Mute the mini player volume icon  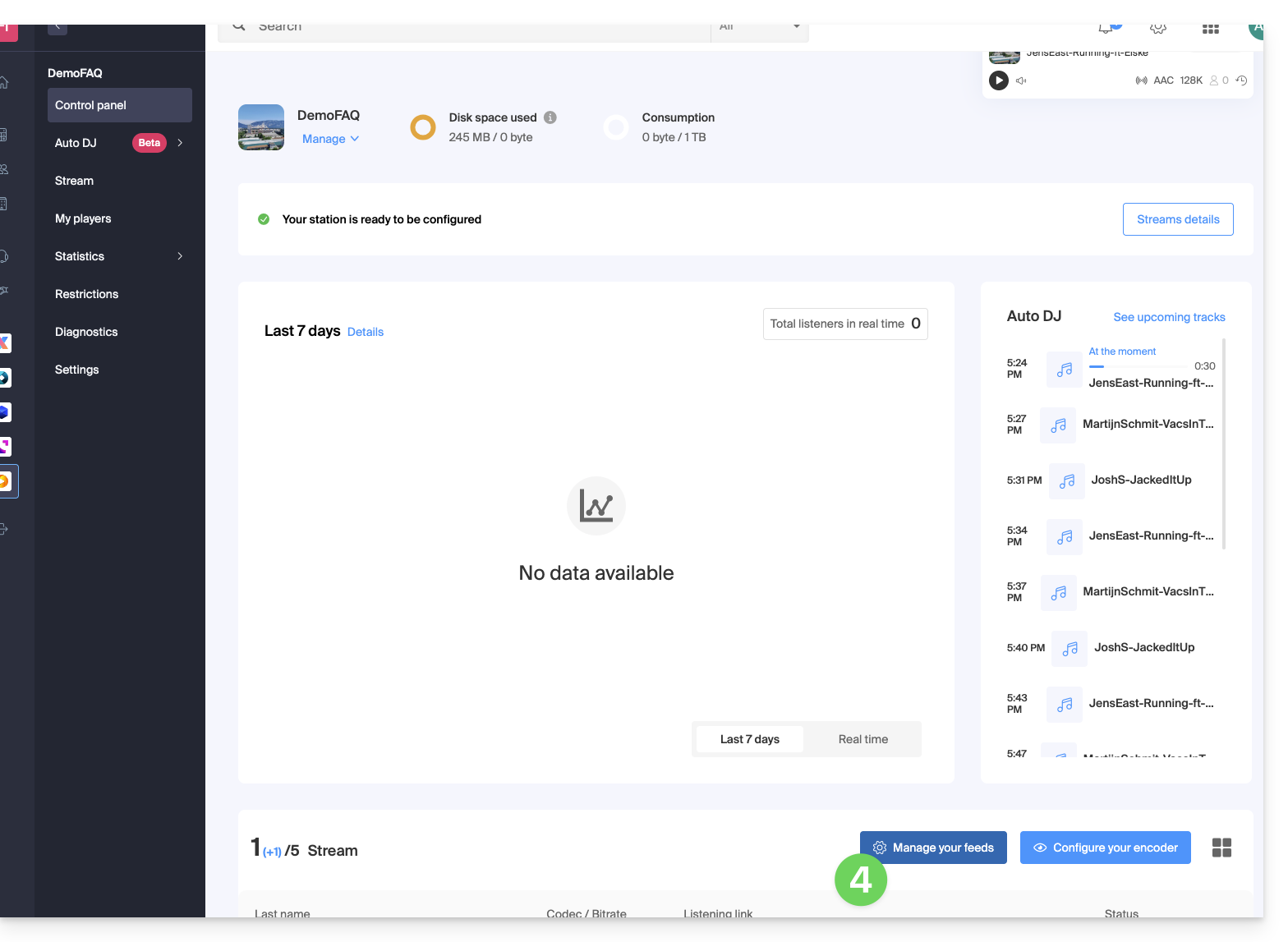click(x=1021, y=80)
